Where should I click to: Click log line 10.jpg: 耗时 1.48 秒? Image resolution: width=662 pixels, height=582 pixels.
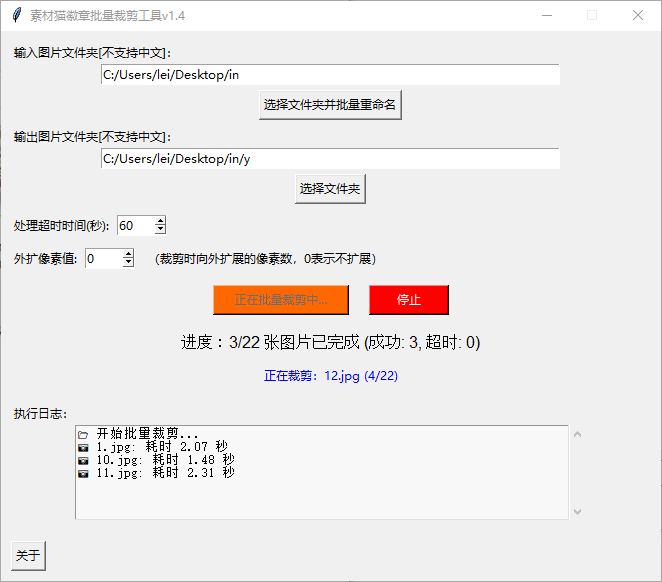click(166, 460)
